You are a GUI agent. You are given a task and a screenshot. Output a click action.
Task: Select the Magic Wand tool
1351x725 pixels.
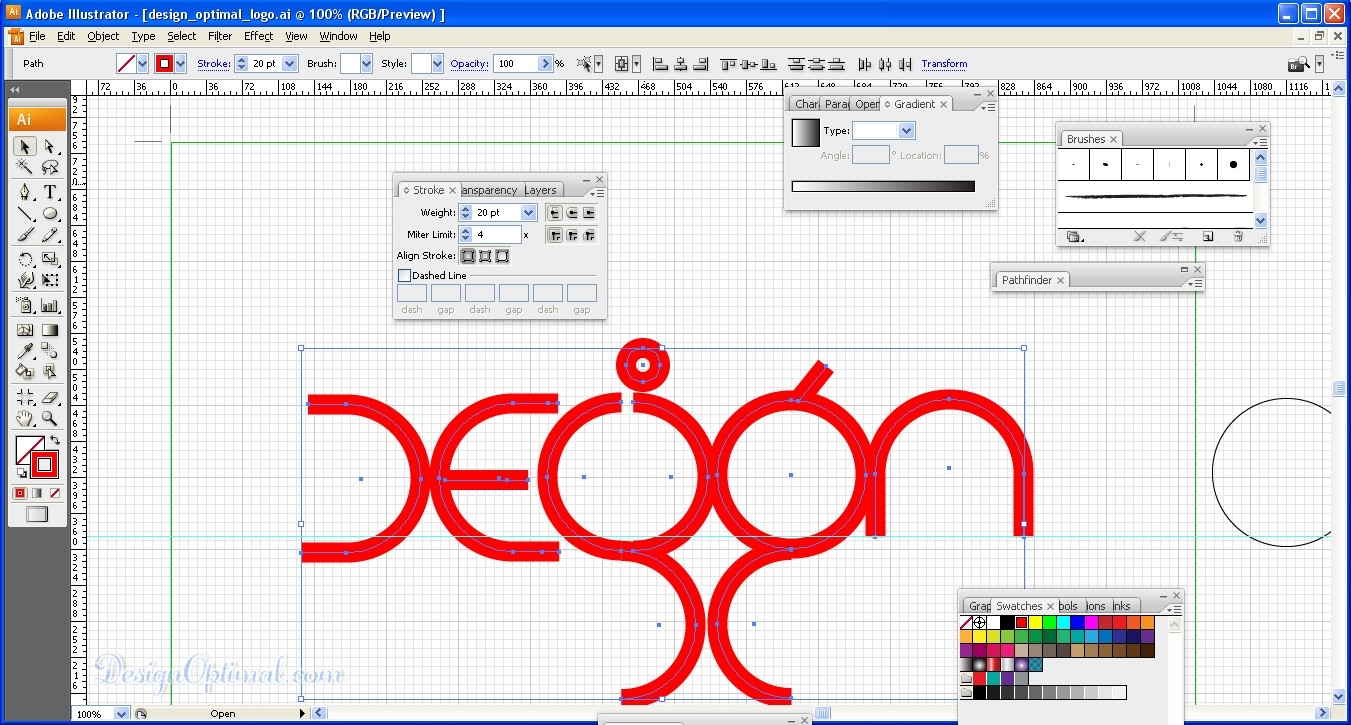coord(25,167)
